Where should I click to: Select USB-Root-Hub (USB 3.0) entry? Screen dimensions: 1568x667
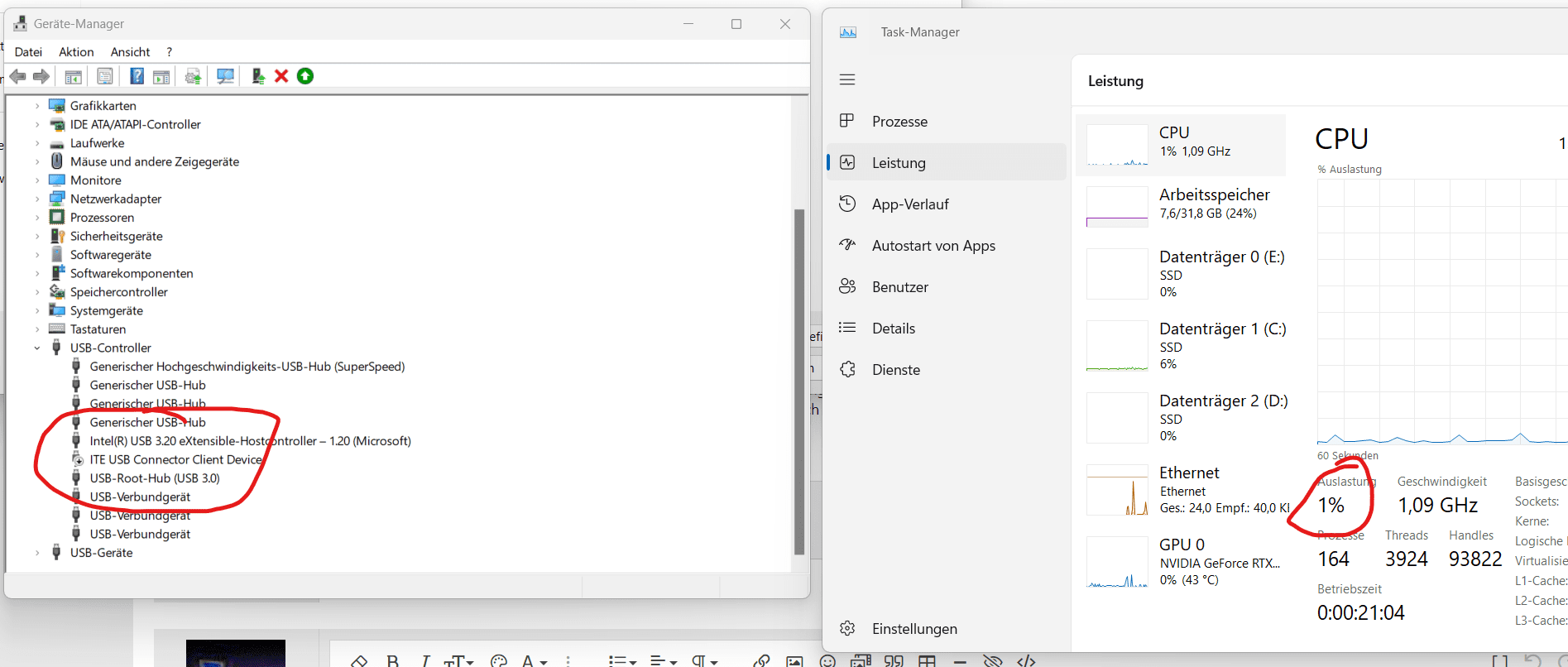pos(155,478)
